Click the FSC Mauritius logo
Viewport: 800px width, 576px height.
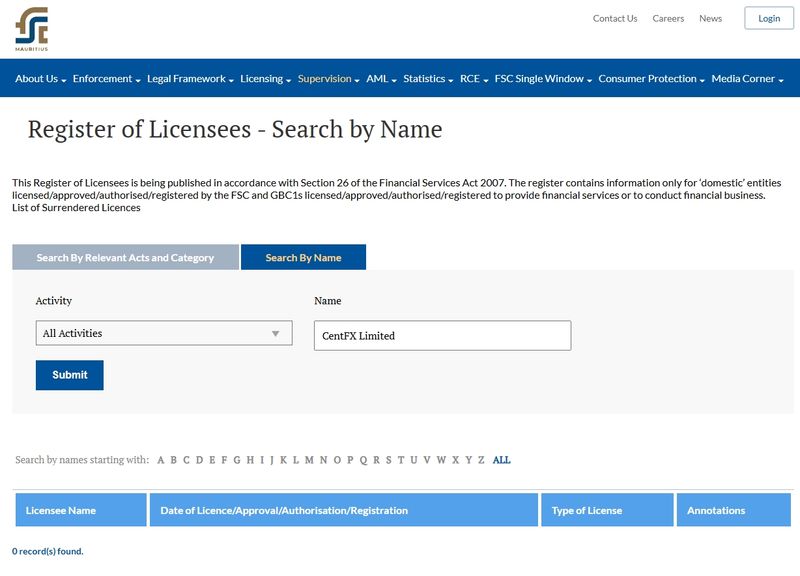tap(32, 29)
